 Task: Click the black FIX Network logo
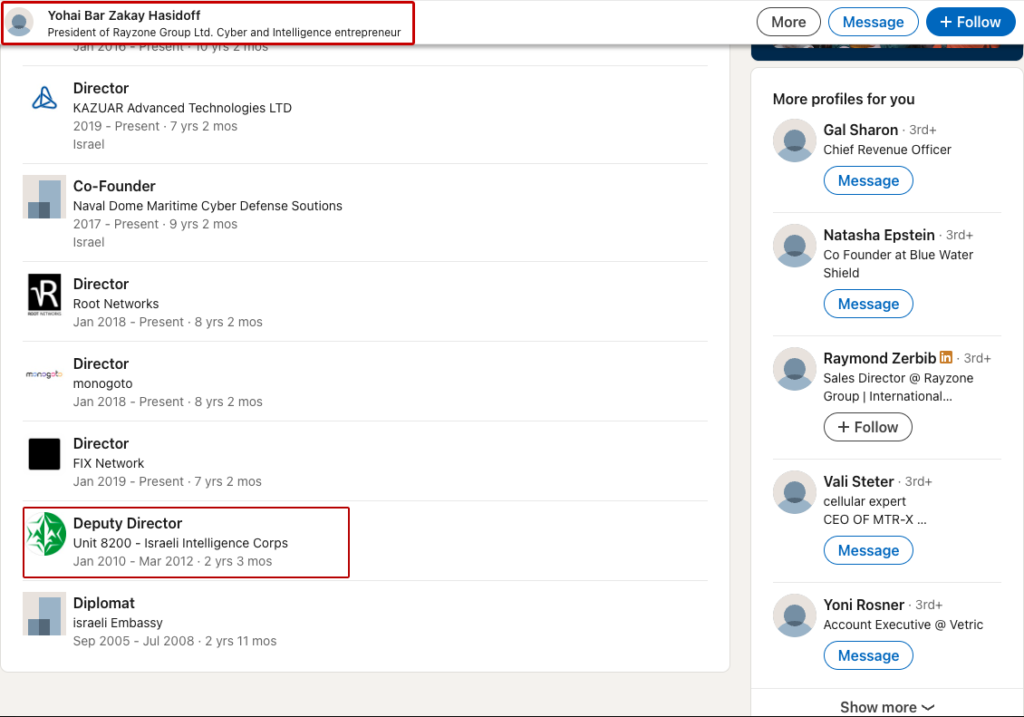pos(44,454)
